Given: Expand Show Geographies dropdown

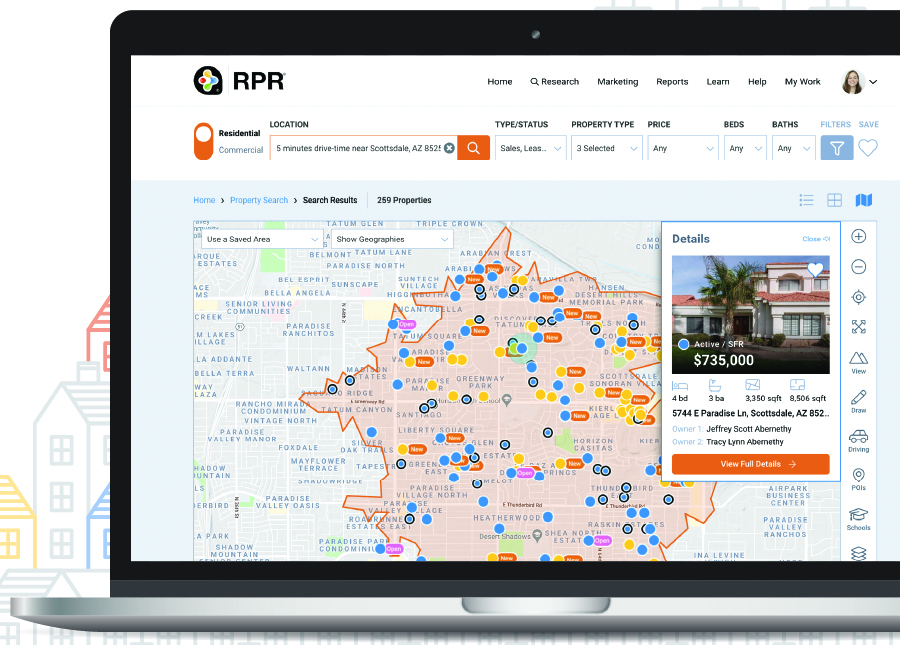Looking at the screenshot, I should pyautogui.click(x=392, y=239).
